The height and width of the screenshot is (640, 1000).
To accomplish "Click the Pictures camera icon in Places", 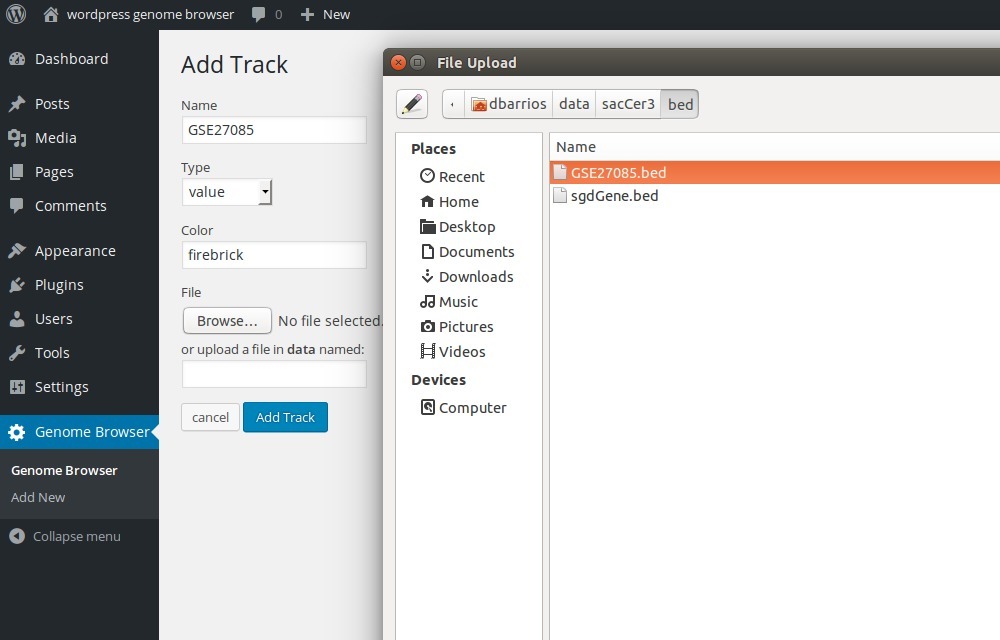I will pos(427,326).
